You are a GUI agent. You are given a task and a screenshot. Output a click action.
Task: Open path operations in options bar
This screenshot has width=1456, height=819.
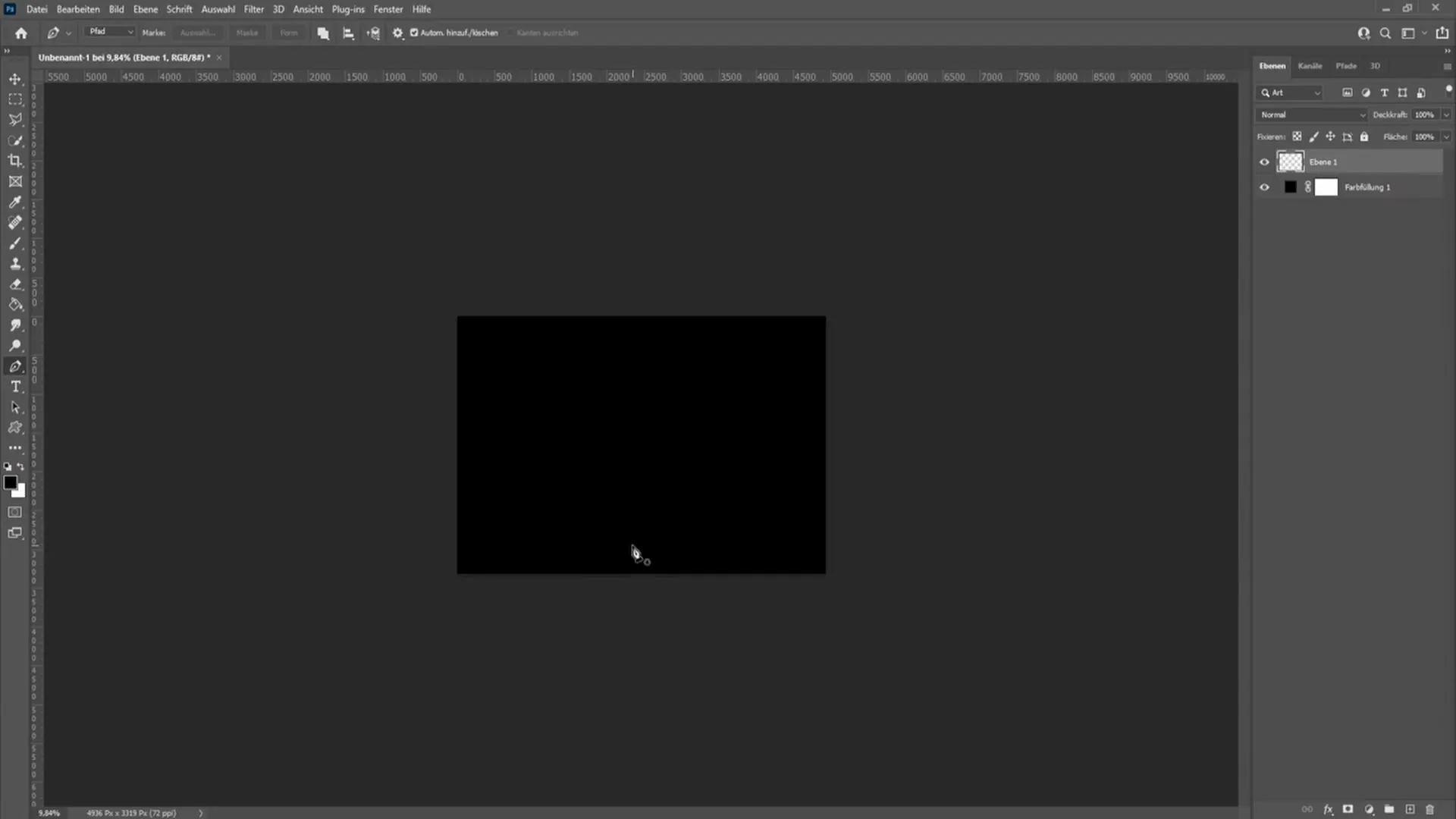[323, 33]
